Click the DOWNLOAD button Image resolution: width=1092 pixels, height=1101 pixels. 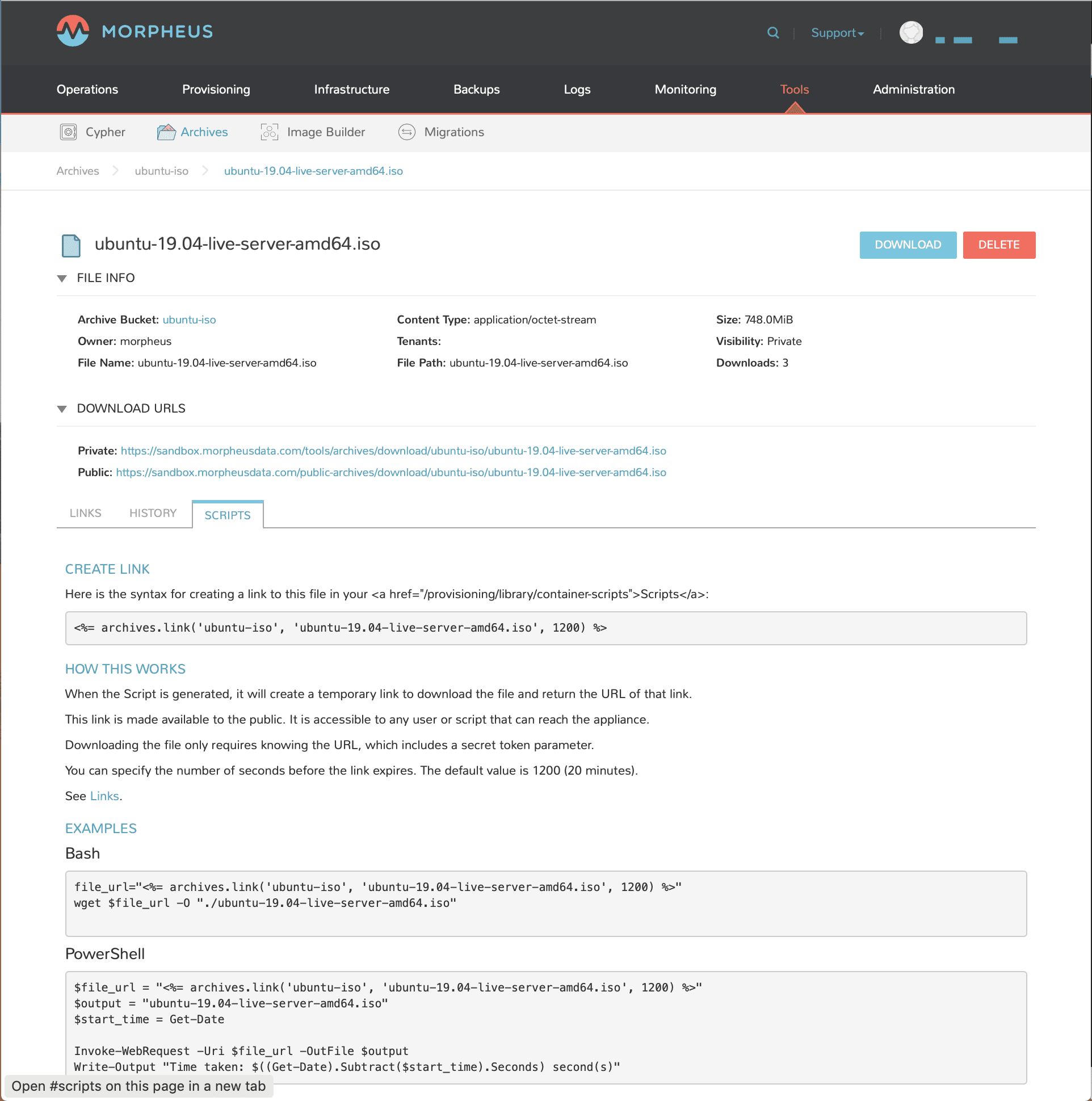point(908,245)
